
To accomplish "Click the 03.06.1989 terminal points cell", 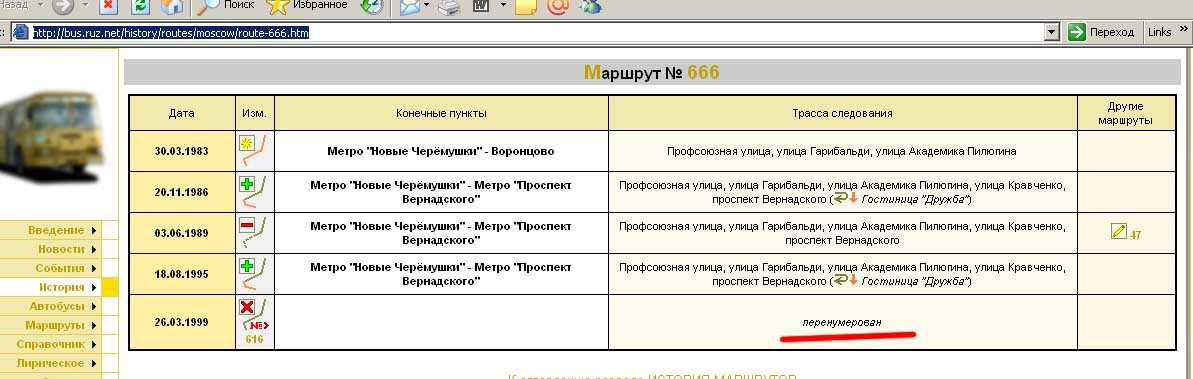I will click(x=441, y=233).
